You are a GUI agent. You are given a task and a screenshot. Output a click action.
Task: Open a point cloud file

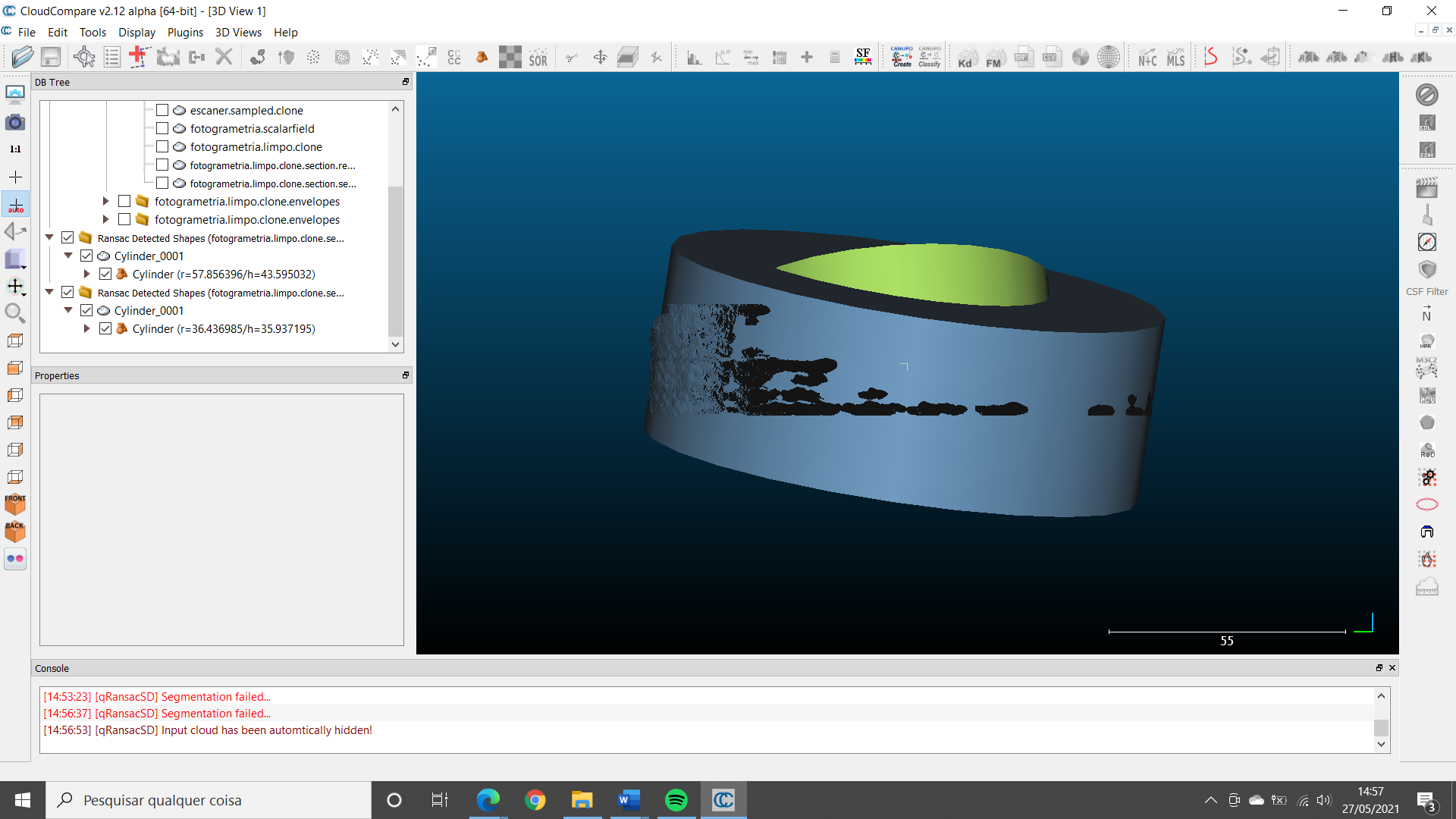[23, 57]
